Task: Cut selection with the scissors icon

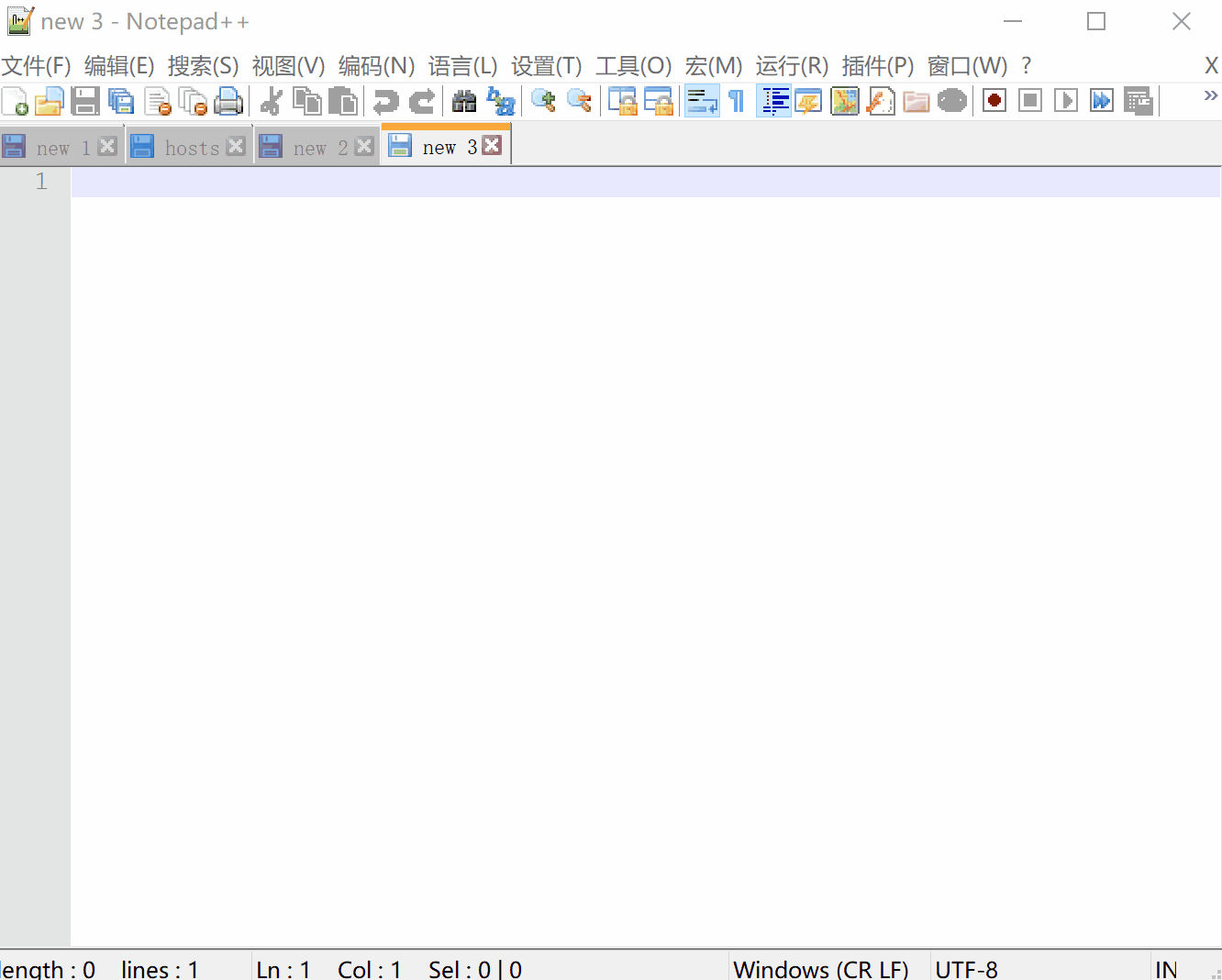Action: coord(271,101)
